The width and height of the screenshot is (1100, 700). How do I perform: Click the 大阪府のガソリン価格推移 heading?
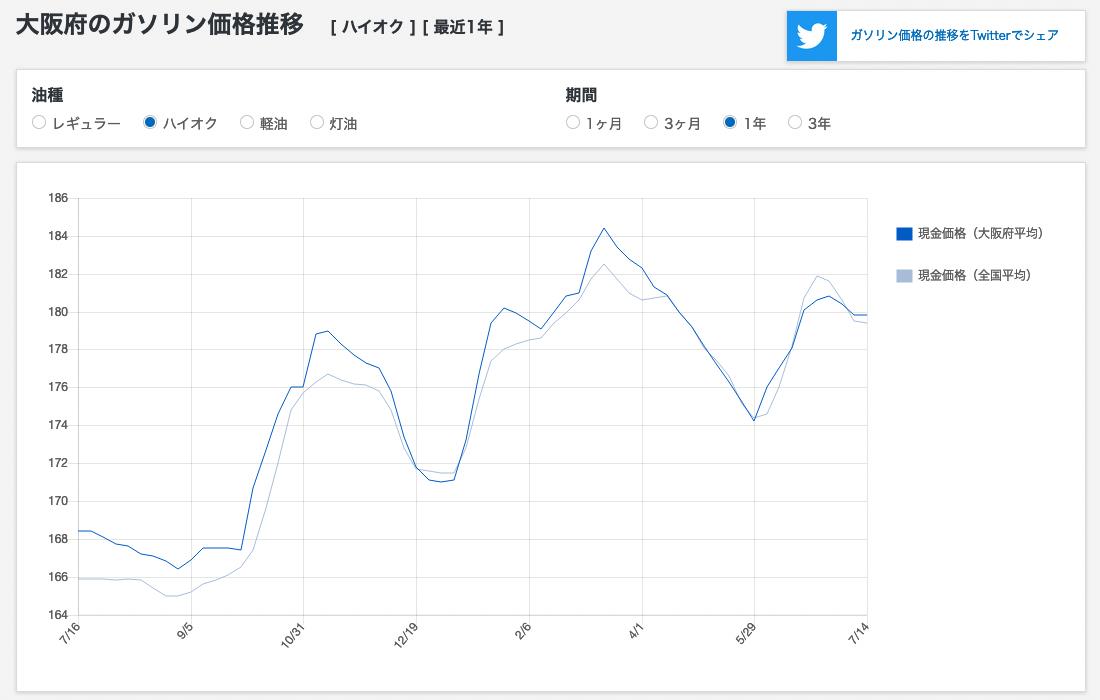[160, 25]
